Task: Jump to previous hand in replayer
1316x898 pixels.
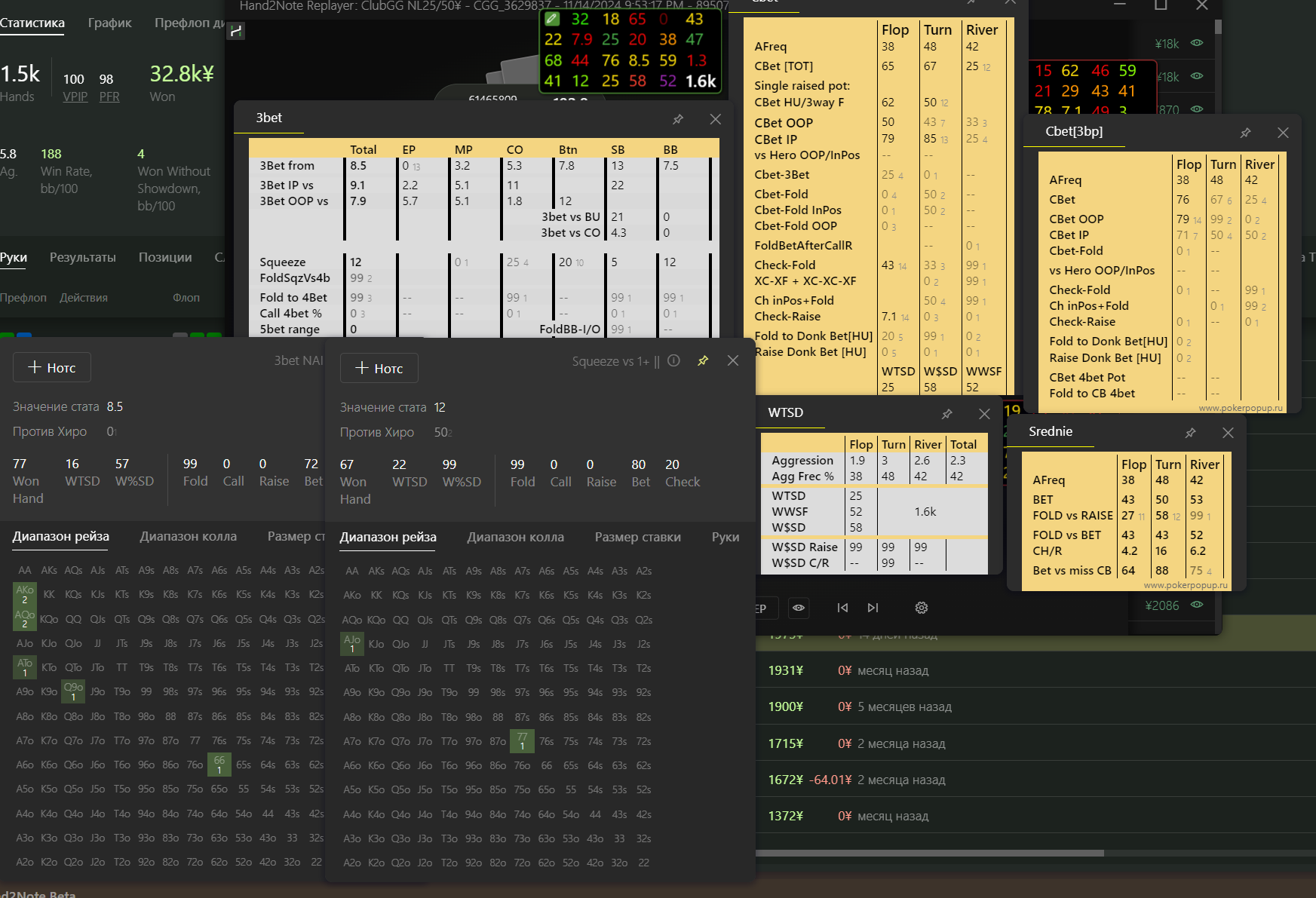Action: tap(842, 608)
